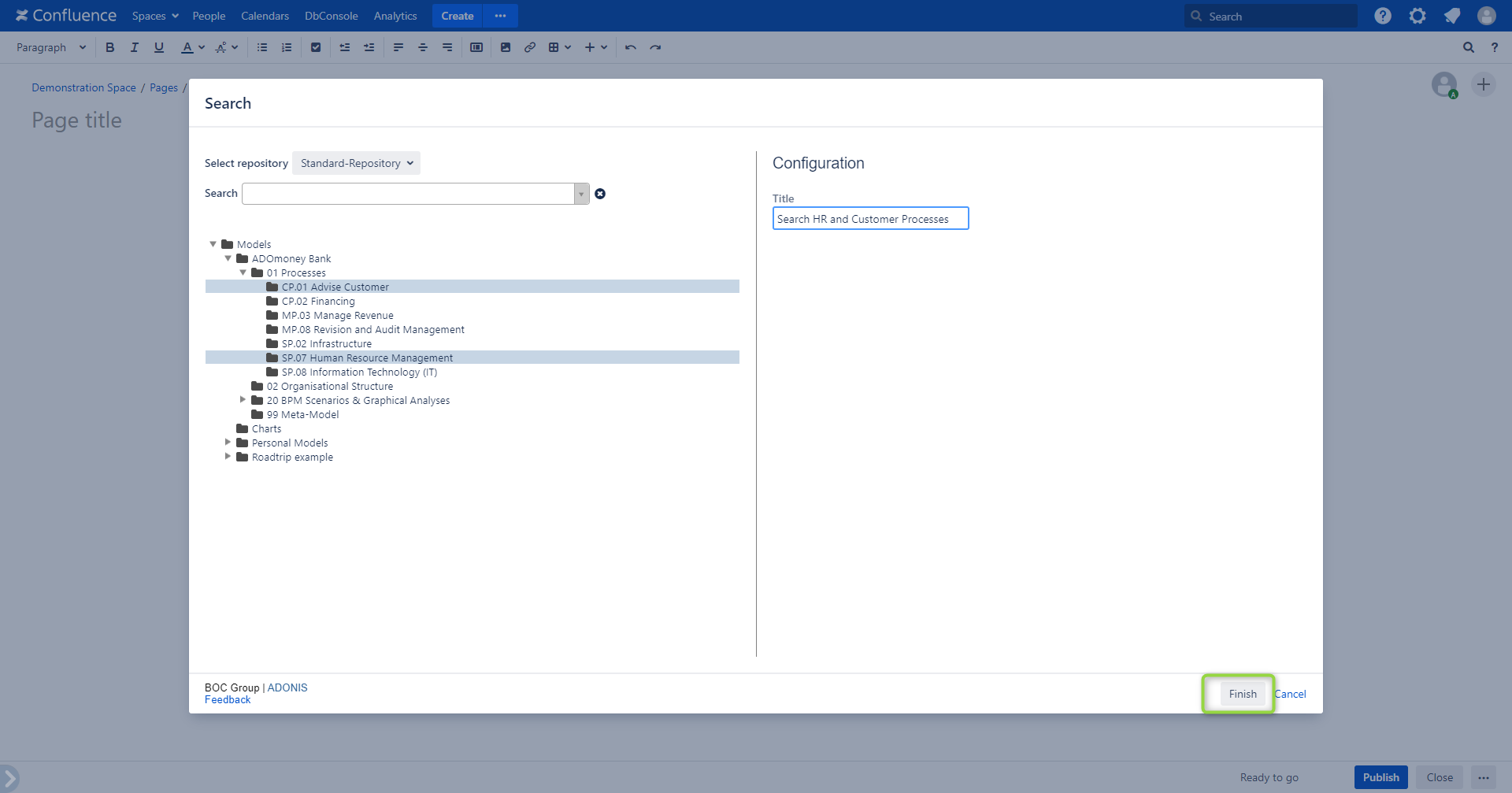Image resolution: width=1512 pixels, height=793 pixels.
Task: Open the Spaces menu
Action: click(x=155, y=16)
